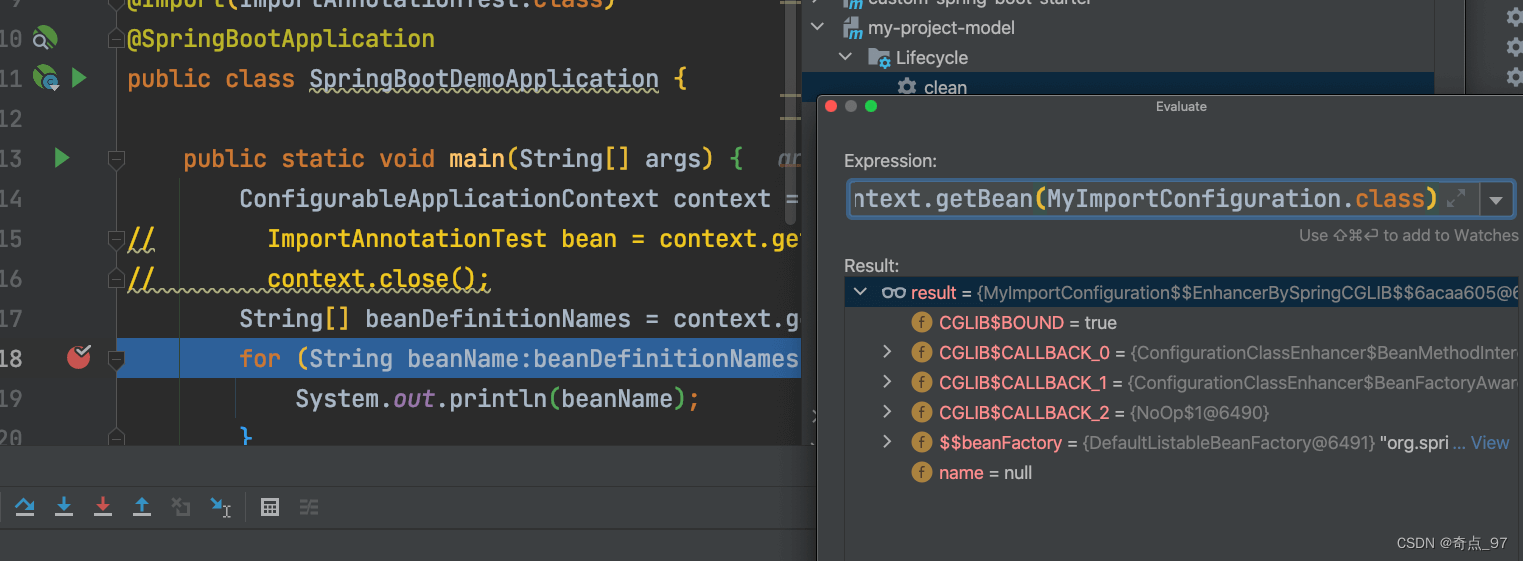Image resolution: width=1523 pixels, height=561 pixels.
Task: Click the fold marker on line 16
Action: (x=116, y=279)
